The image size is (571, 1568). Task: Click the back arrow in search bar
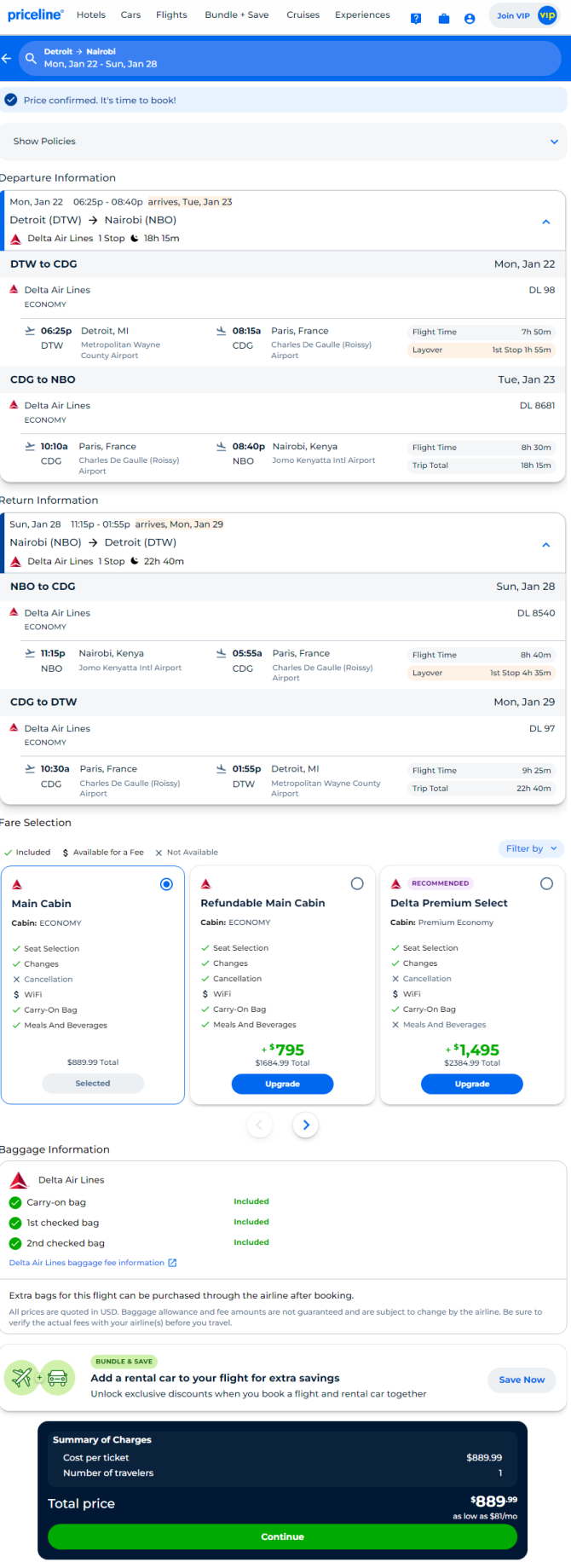(7, 58)
